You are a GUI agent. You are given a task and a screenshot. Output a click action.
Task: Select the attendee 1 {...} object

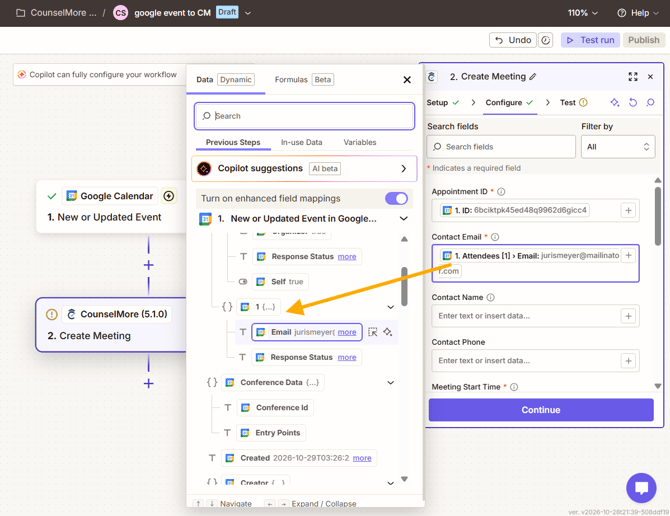coord(259,307)
